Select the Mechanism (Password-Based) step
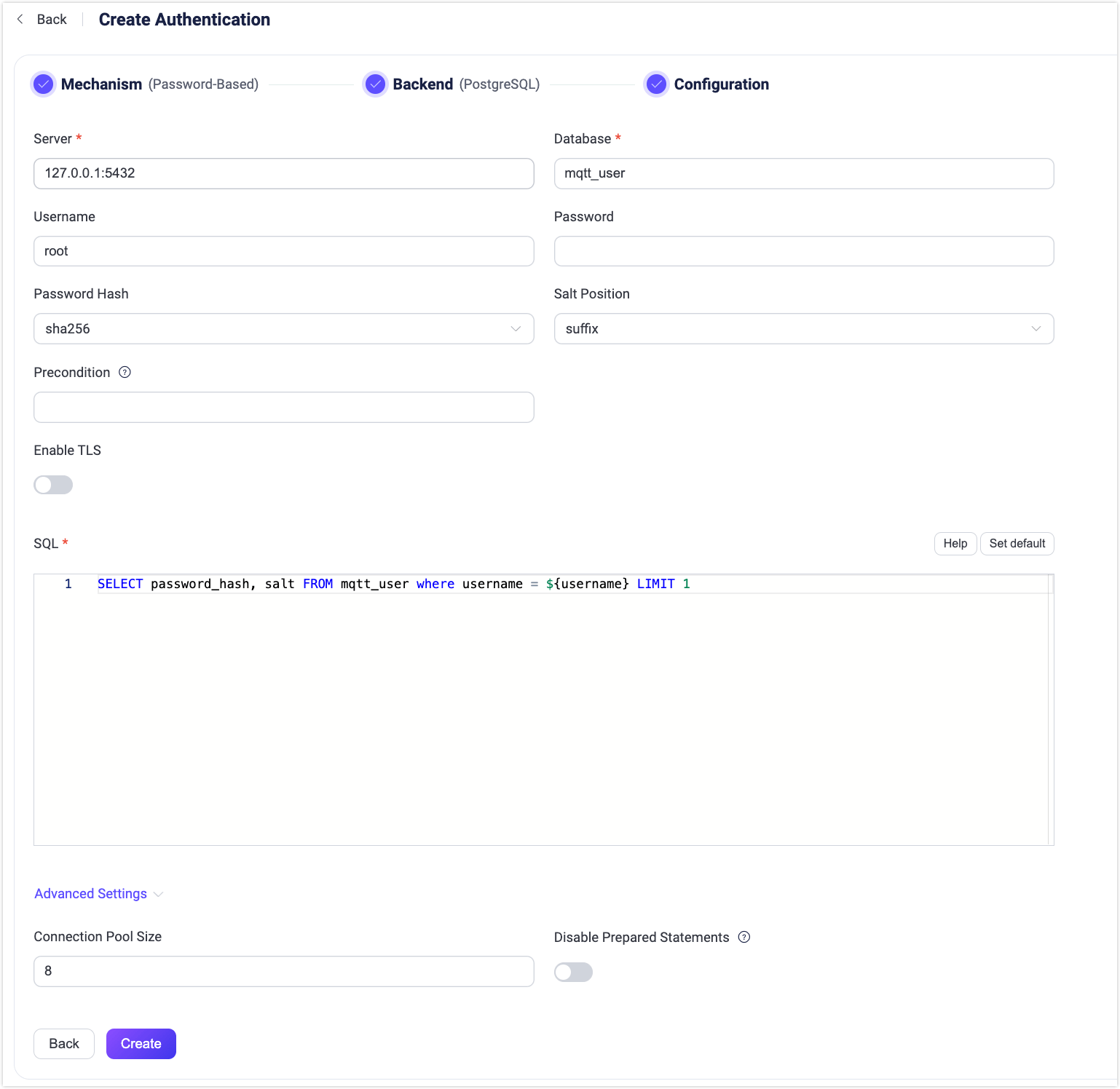 tap(103, 84)
